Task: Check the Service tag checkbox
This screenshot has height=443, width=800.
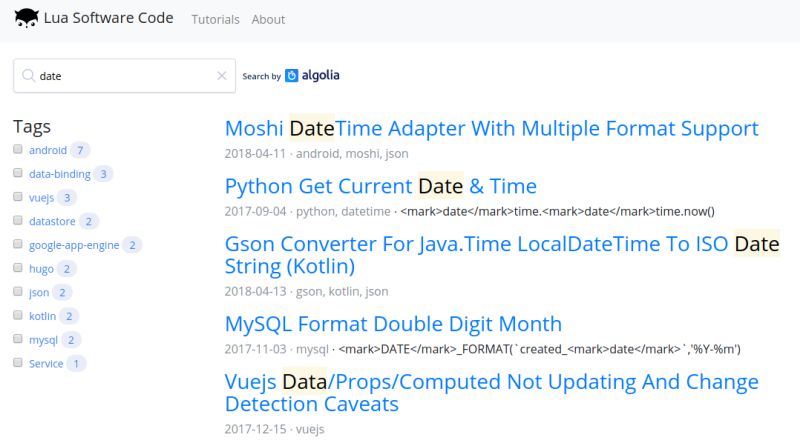Action: point(18,362)
